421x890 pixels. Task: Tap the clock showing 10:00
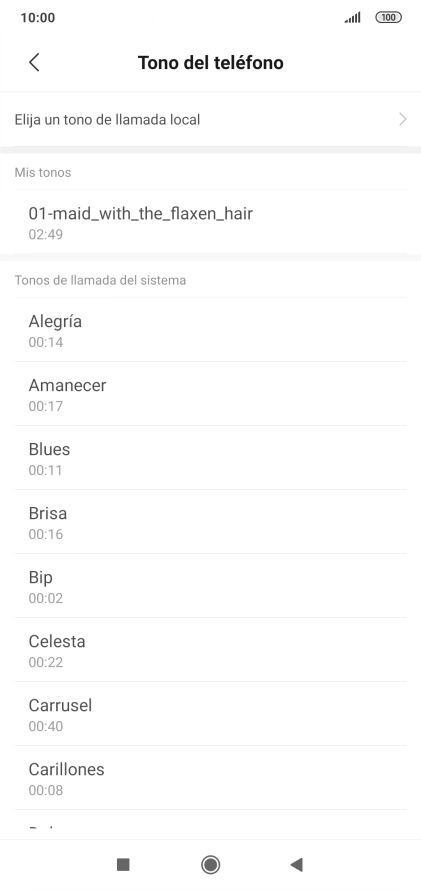click(x=37, y=18)
